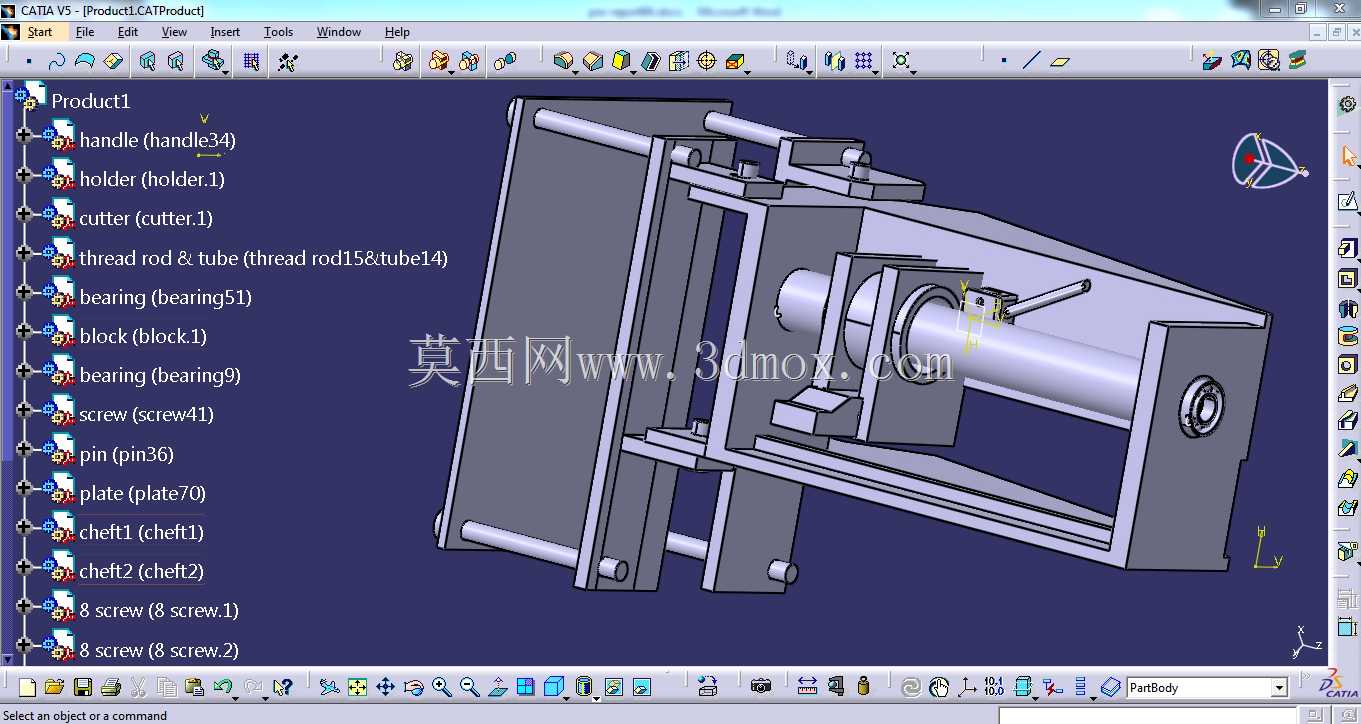Click the Open file folder icon
The width and height of the screenshot is (1361, 724).
[54, 687]
